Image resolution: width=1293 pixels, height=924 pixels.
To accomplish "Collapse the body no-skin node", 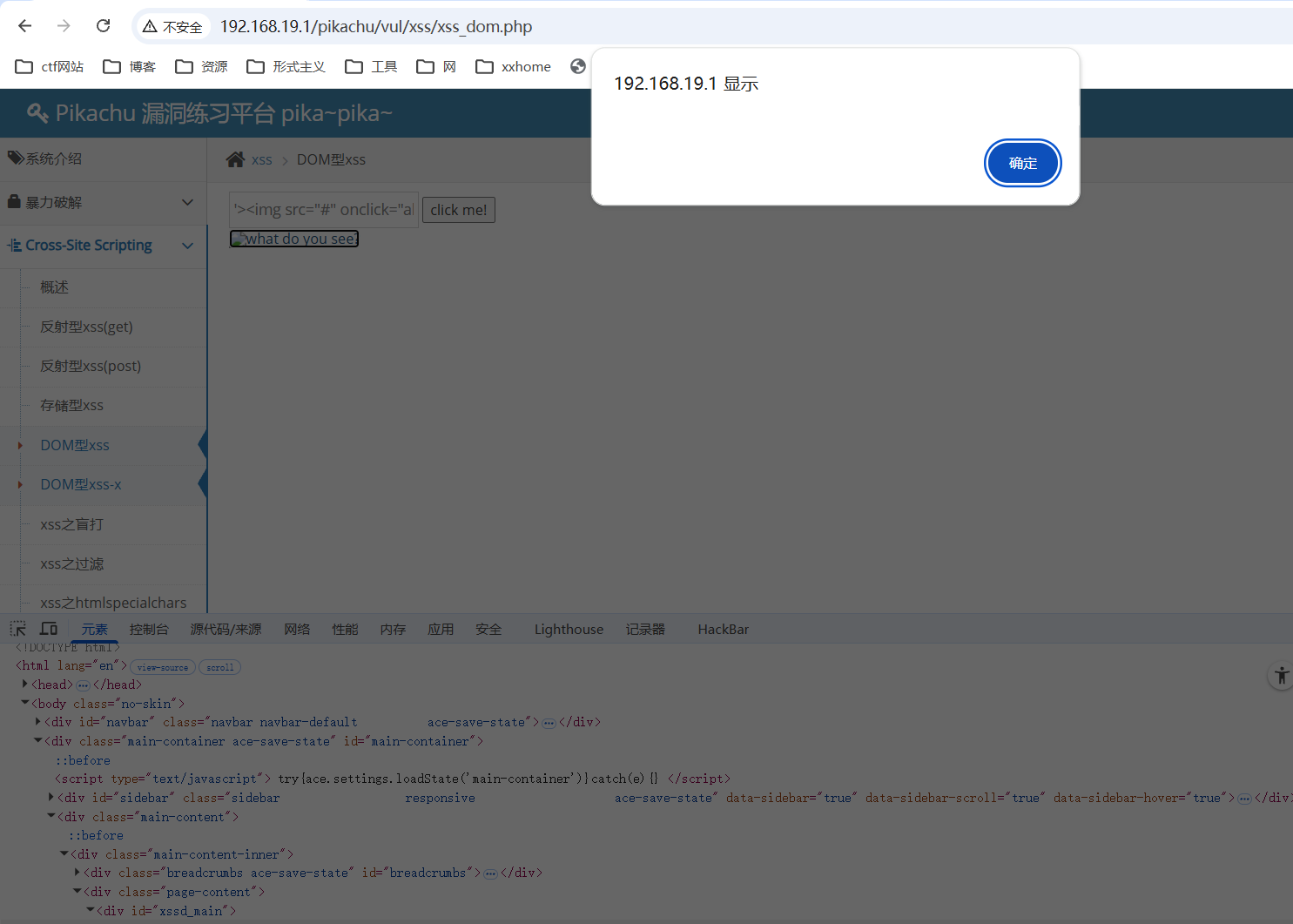I will [25, 703].
